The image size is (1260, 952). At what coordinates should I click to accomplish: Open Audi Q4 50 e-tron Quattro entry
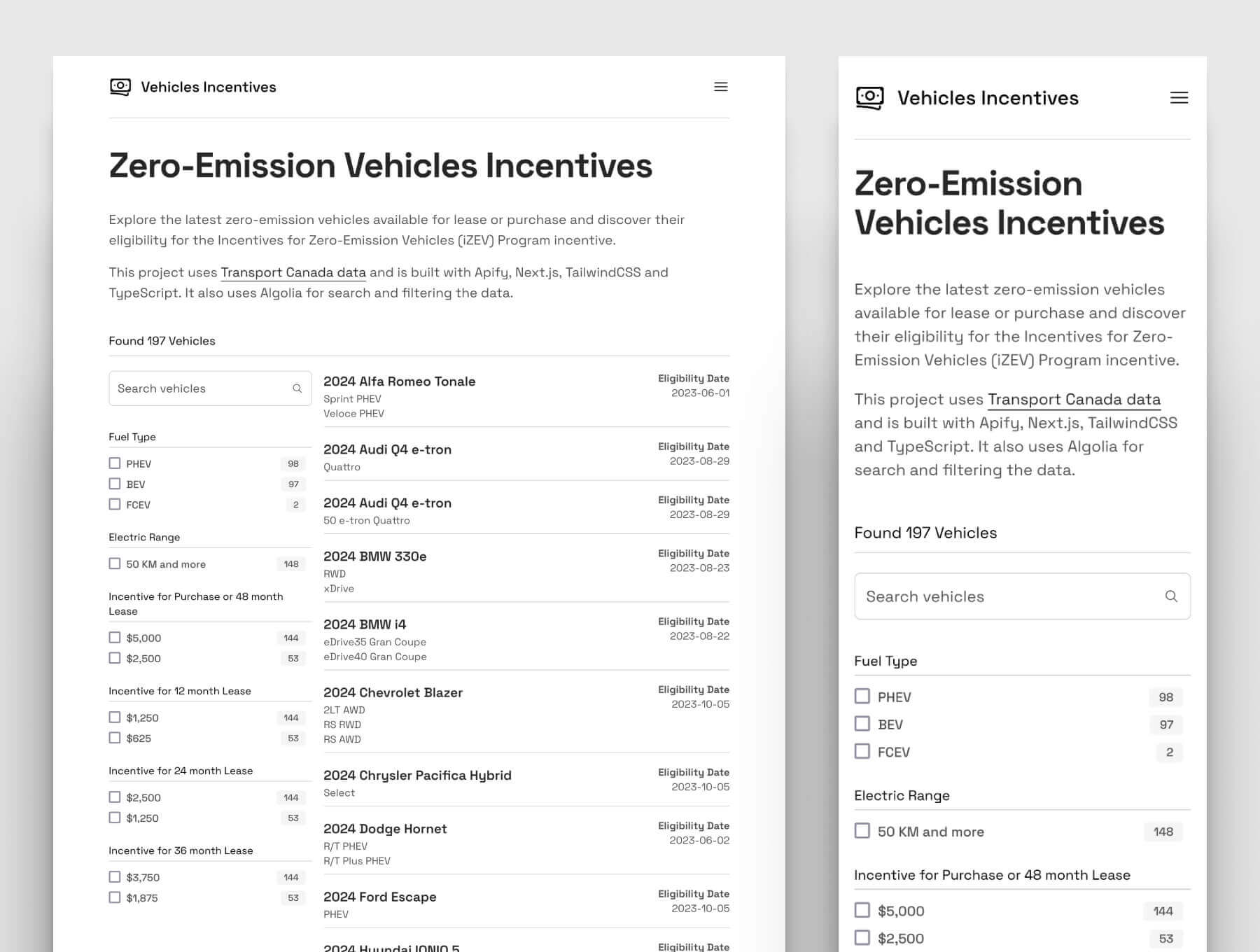(x=387, y=503)
